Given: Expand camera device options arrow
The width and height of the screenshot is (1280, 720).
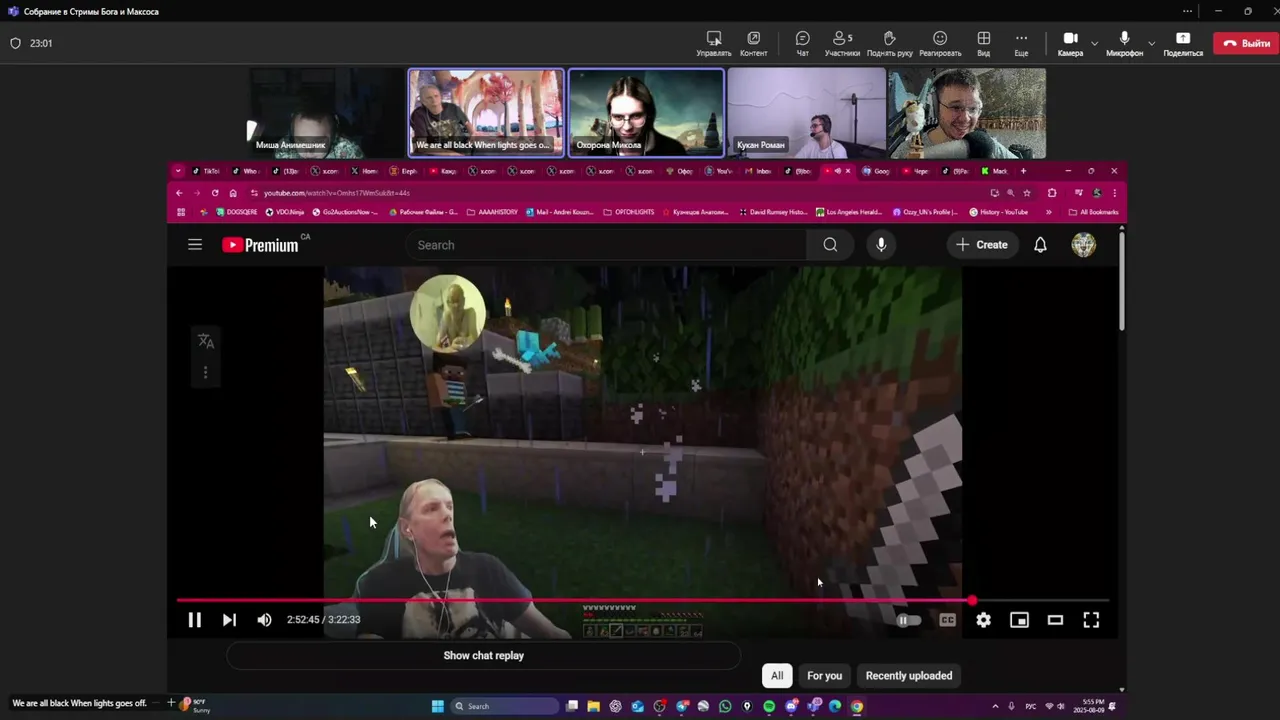Looking at the screenshot, I should 1094,43.
